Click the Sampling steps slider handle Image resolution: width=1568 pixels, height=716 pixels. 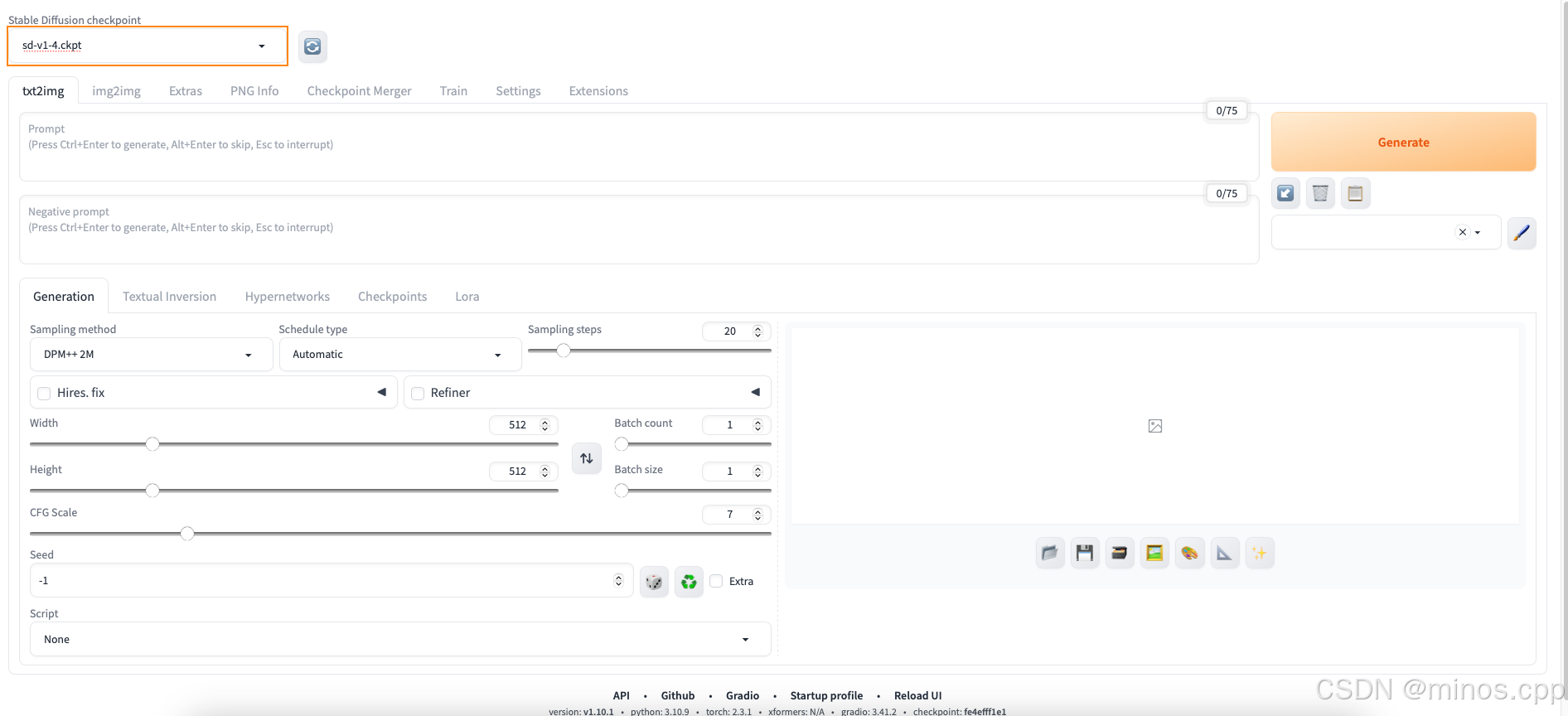564,351
